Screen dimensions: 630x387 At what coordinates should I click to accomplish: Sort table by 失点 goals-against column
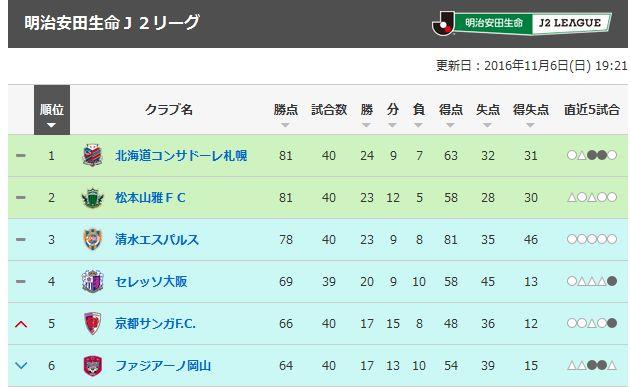[x=488, y=114]
